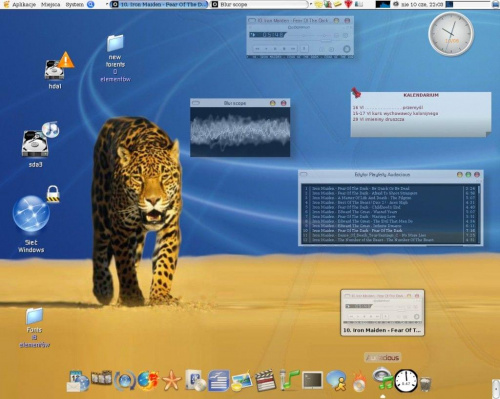Open the movie clapperboard icon in dock

[265, 380]
